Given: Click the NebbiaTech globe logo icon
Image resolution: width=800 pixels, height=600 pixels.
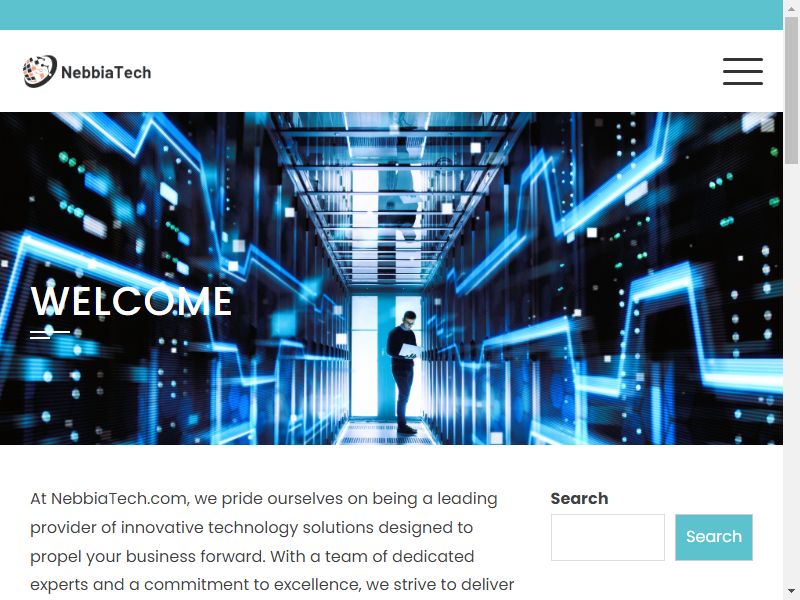Looking at the screenshot, I should pos(39,71).
